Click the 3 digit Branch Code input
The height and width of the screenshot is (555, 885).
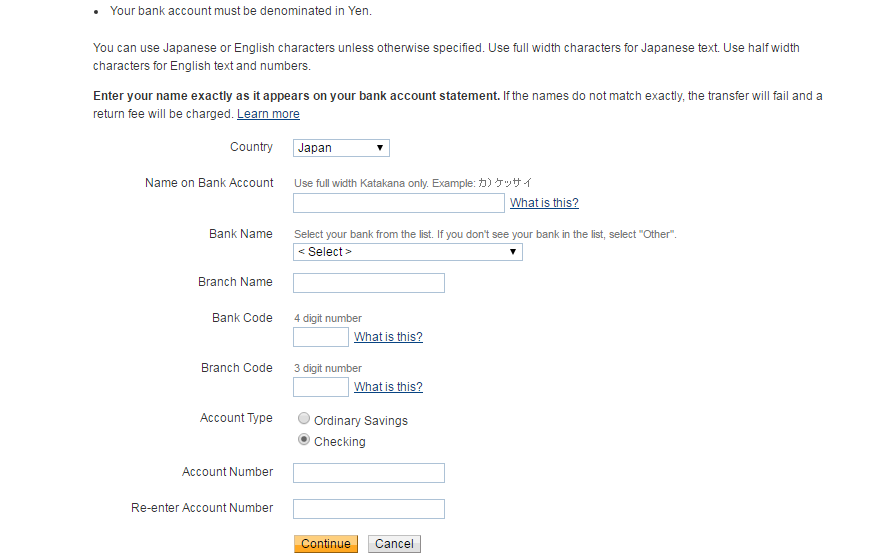pos(320,387)
